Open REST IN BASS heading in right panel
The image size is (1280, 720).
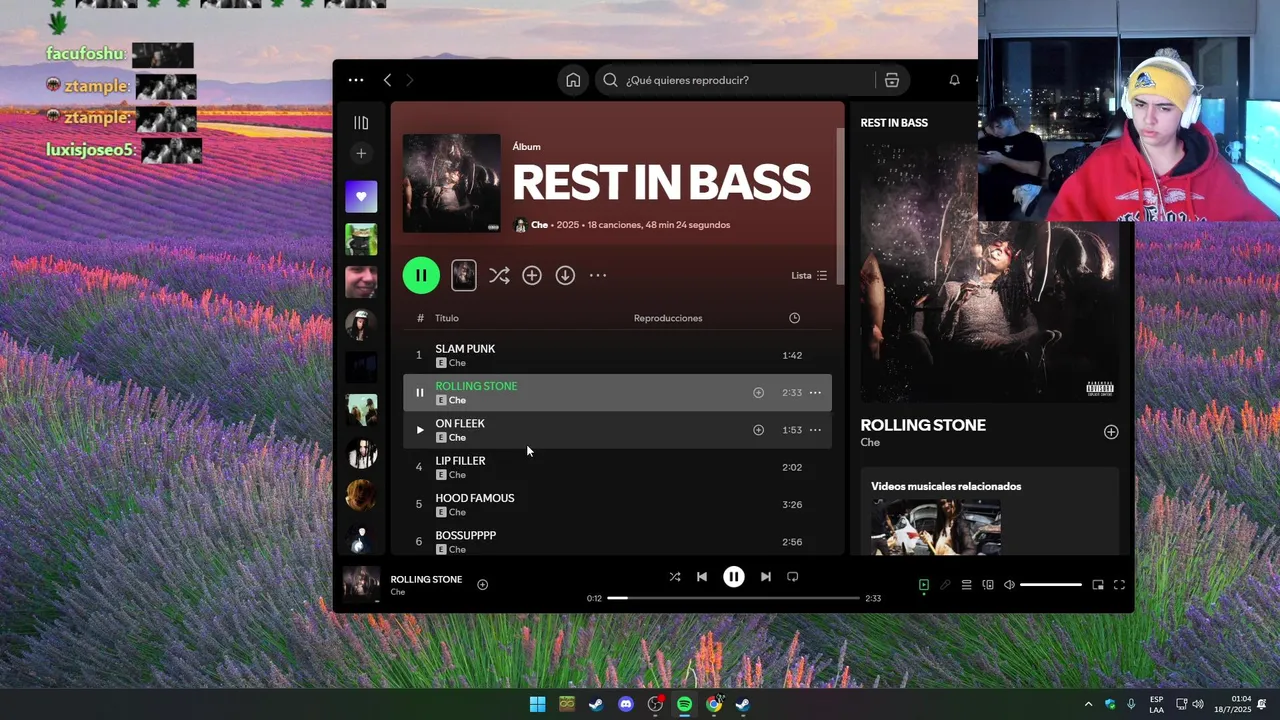pos(894,123)
